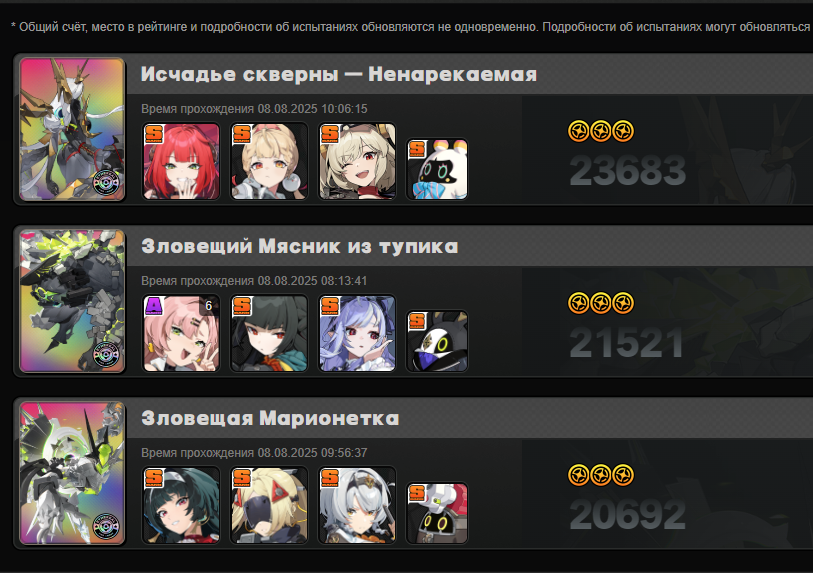Open the Зловещая Марионетка boss thumbnail

coord(72,473)
